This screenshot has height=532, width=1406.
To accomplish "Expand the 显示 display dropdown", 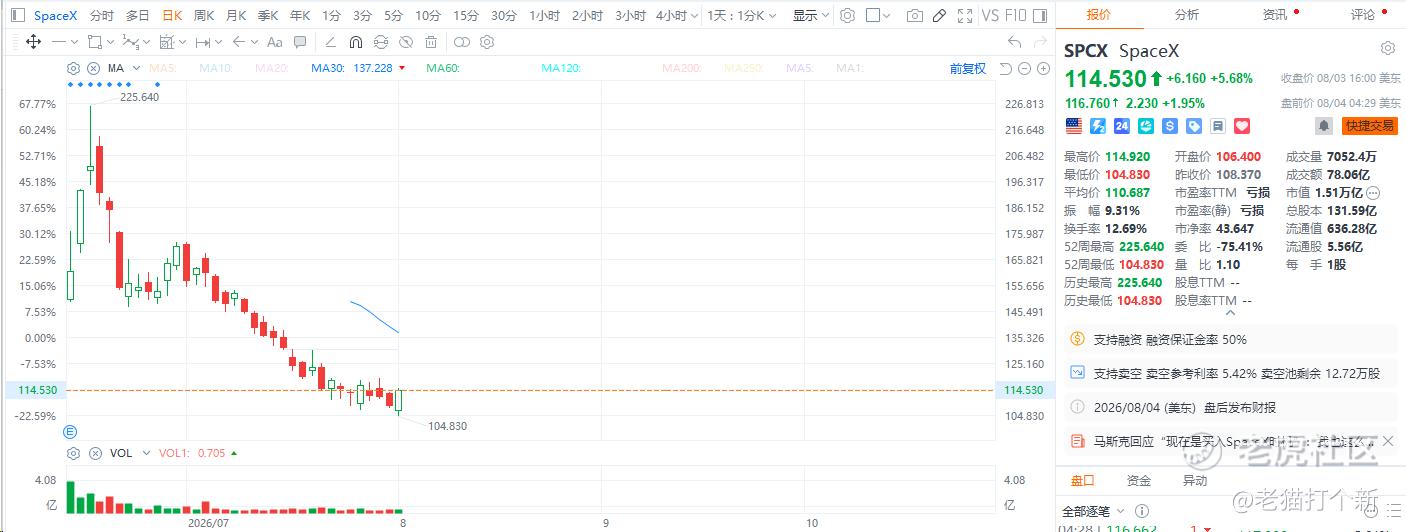I will point(809,16).
